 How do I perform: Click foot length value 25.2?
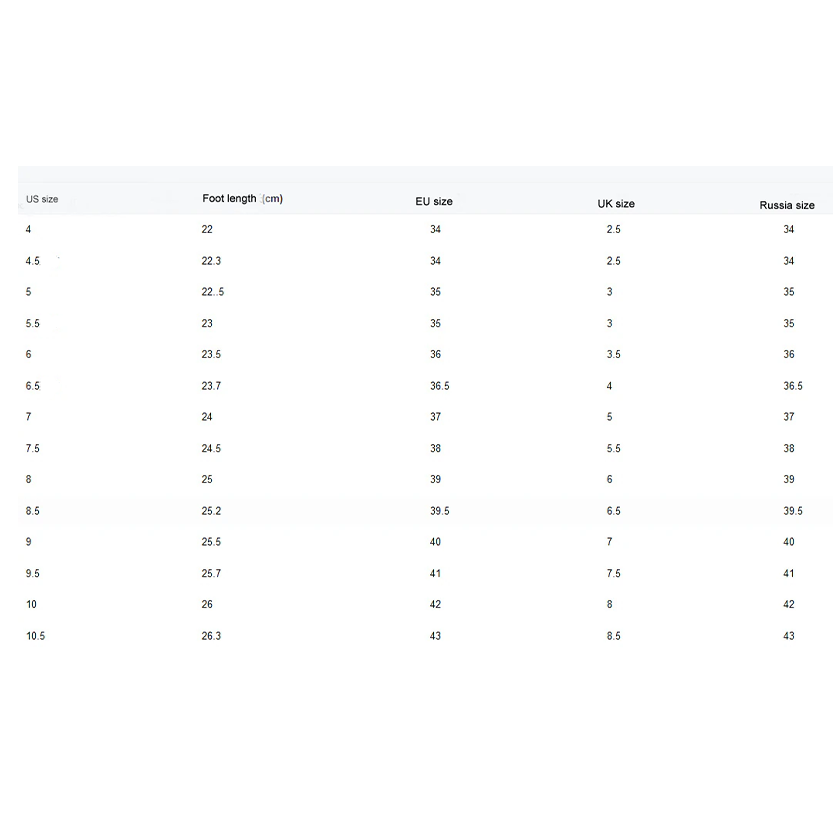tap(211, 511)
